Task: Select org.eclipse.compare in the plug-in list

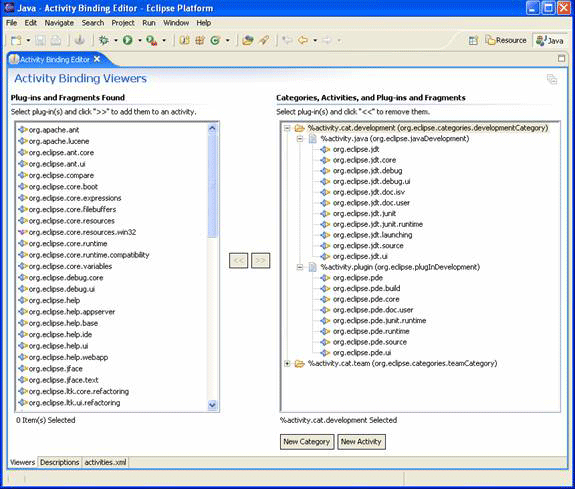Action: point(61,175)
